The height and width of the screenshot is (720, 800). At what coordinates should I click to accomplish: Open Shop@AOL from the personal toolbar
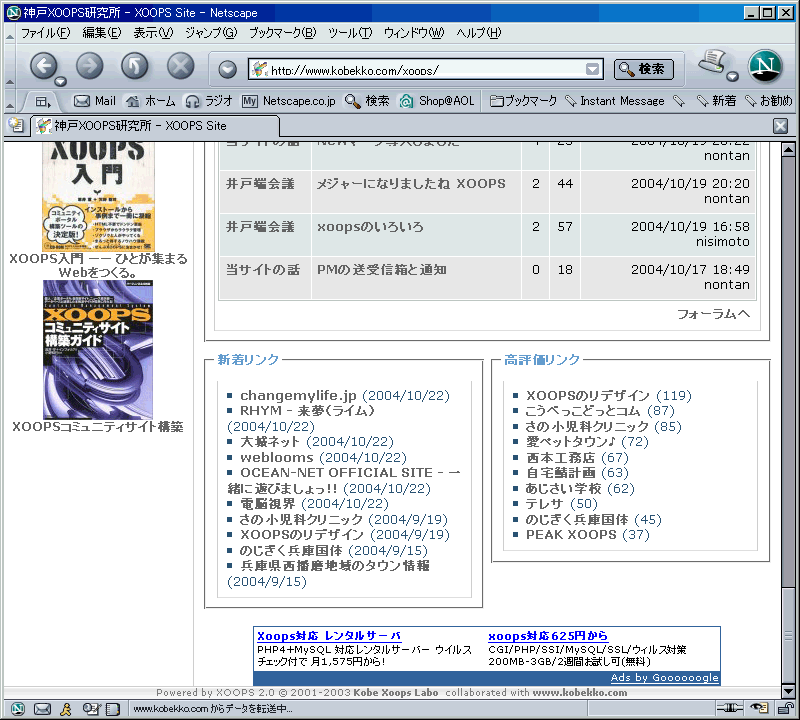[x=437, y=101]
